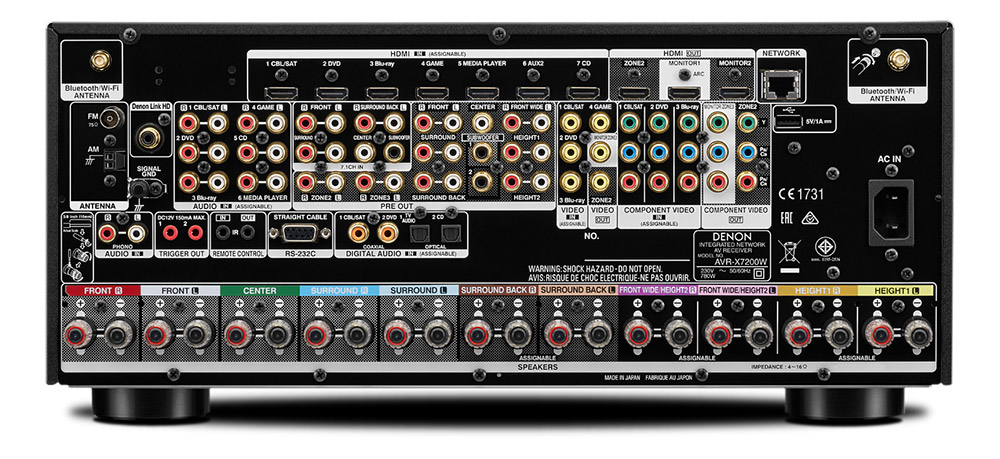This screenshot has height=459, width=1000.
Task: Click the coaxial 2 DVD digital input
Action: pyautogui.click(x=387, y=233)
